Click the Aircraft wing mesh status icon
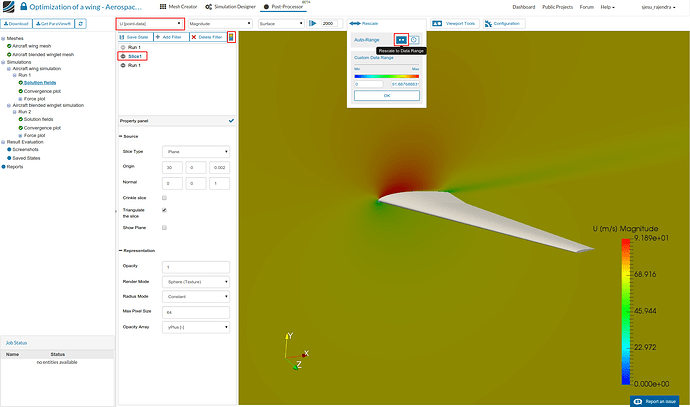 tap(9, 46)
